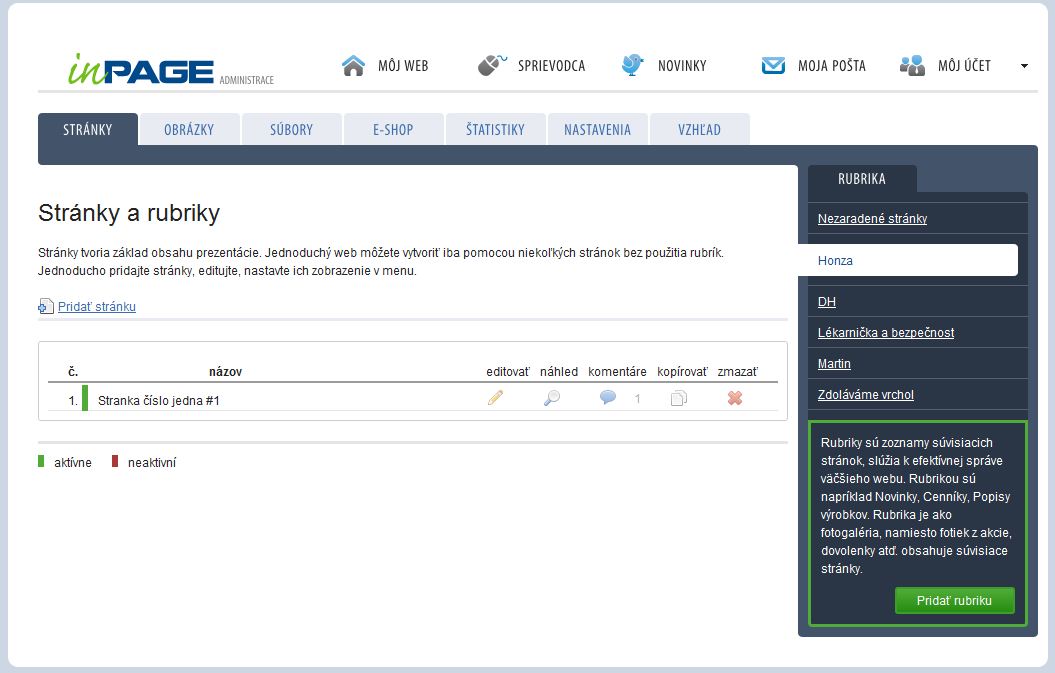Click the pencil edit icon for Stranka číslo jedna
The height and width of the screenshot is (673, 1055).
click(x=495, y=398)
